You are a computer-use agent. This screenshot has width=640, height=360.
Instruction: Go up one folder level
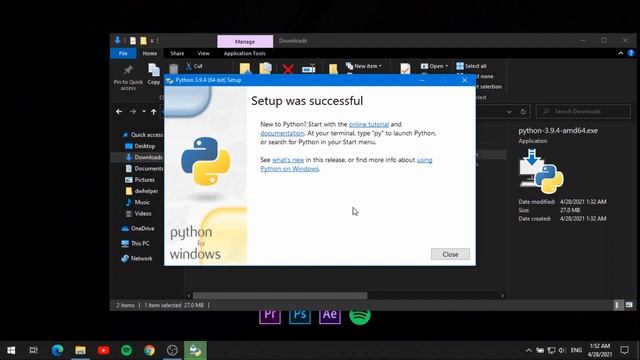(153, 111)
